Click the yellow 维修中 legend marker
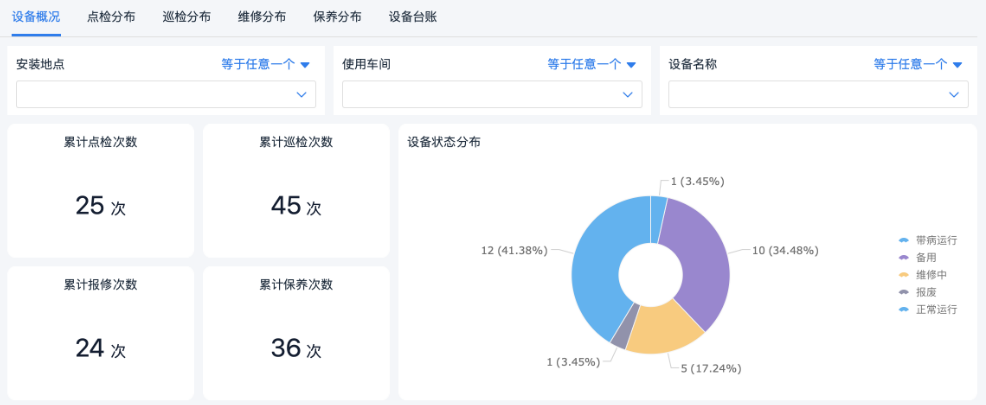The width and height of the screenshot is (986, 405). [904, 274]
